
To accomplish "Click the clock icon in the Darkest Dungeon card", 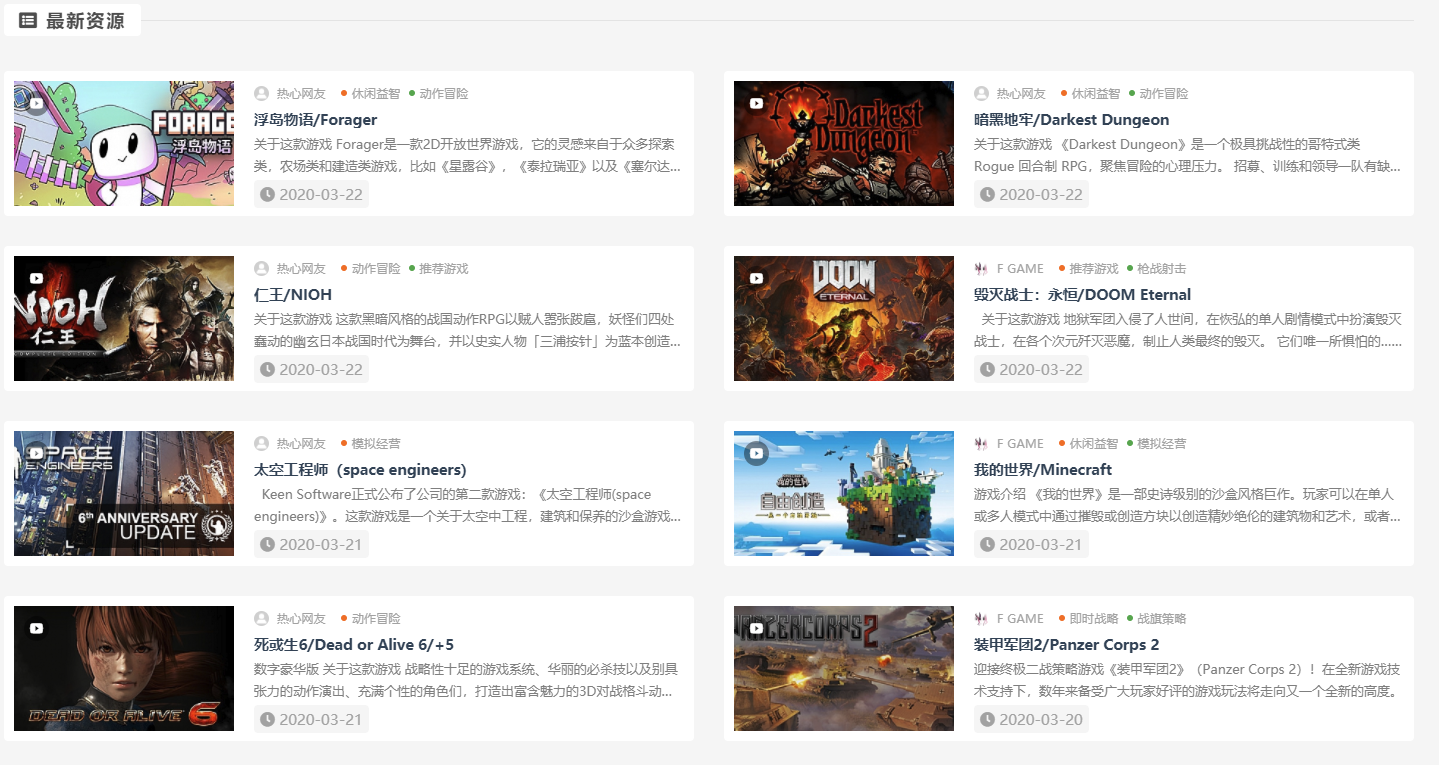I will tap(987, 194).
